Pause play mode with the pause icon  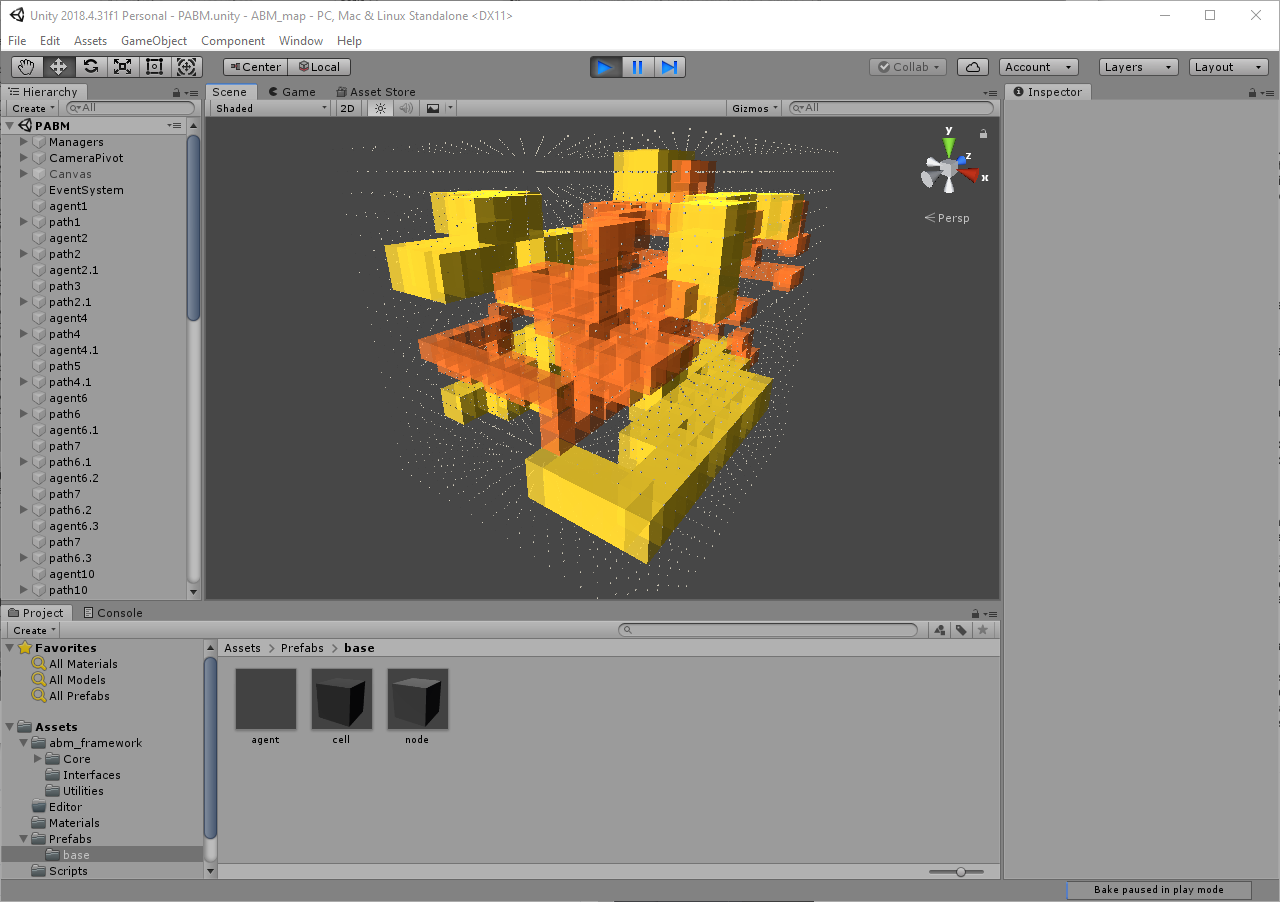click(x=637, y=66)
